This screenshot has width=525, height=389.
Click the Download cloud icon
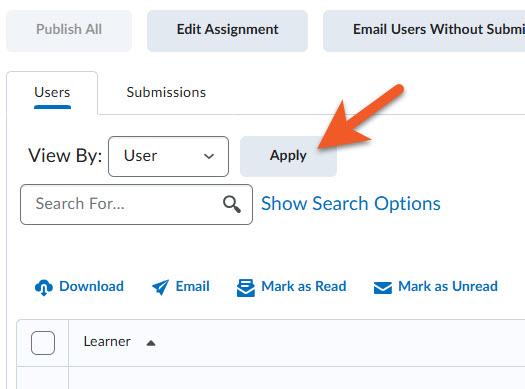[x=44, y=288]
